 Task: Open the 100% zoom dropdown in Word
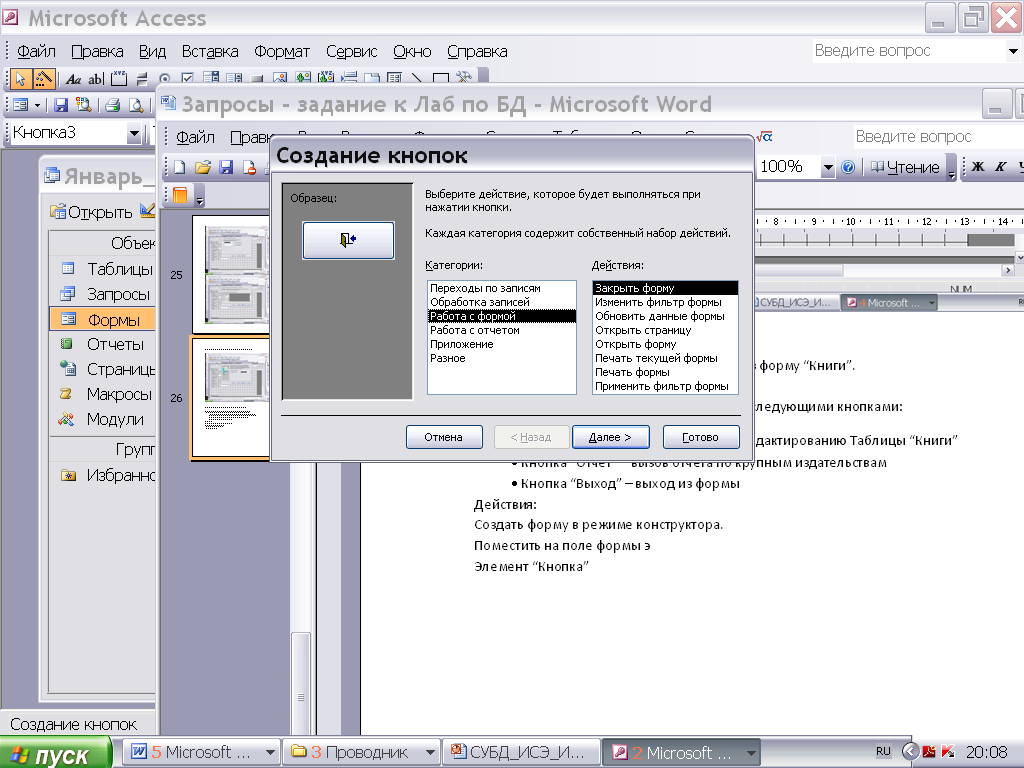[828, 167]
